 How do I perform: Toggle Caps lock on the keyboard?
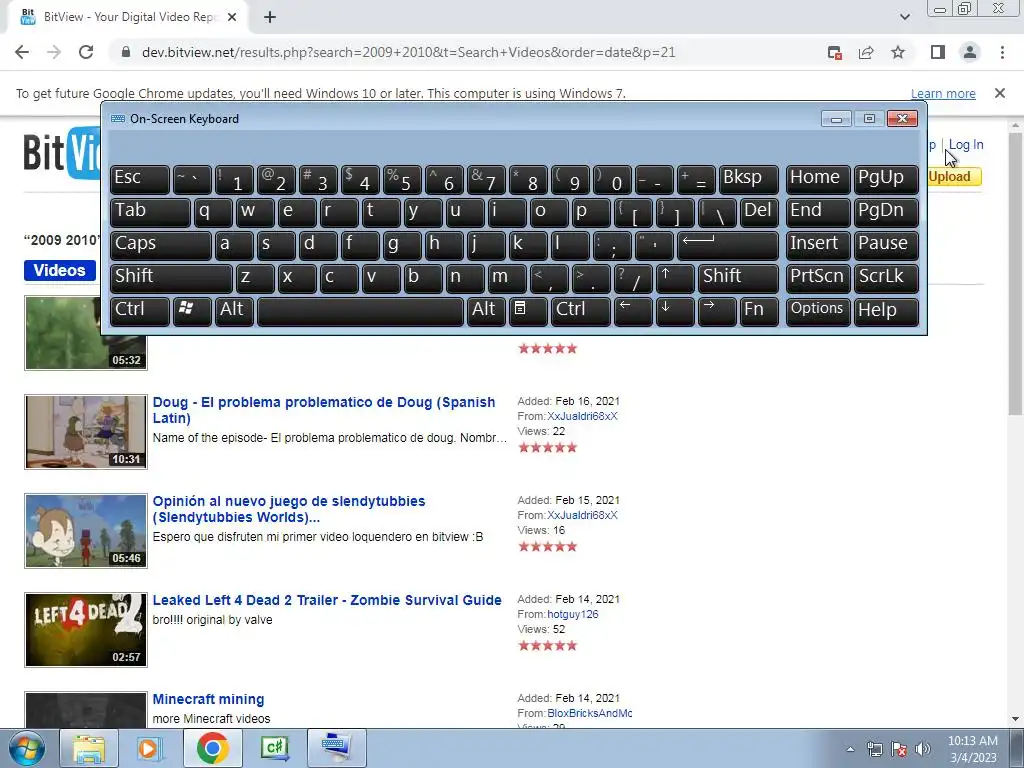point(161,246)
